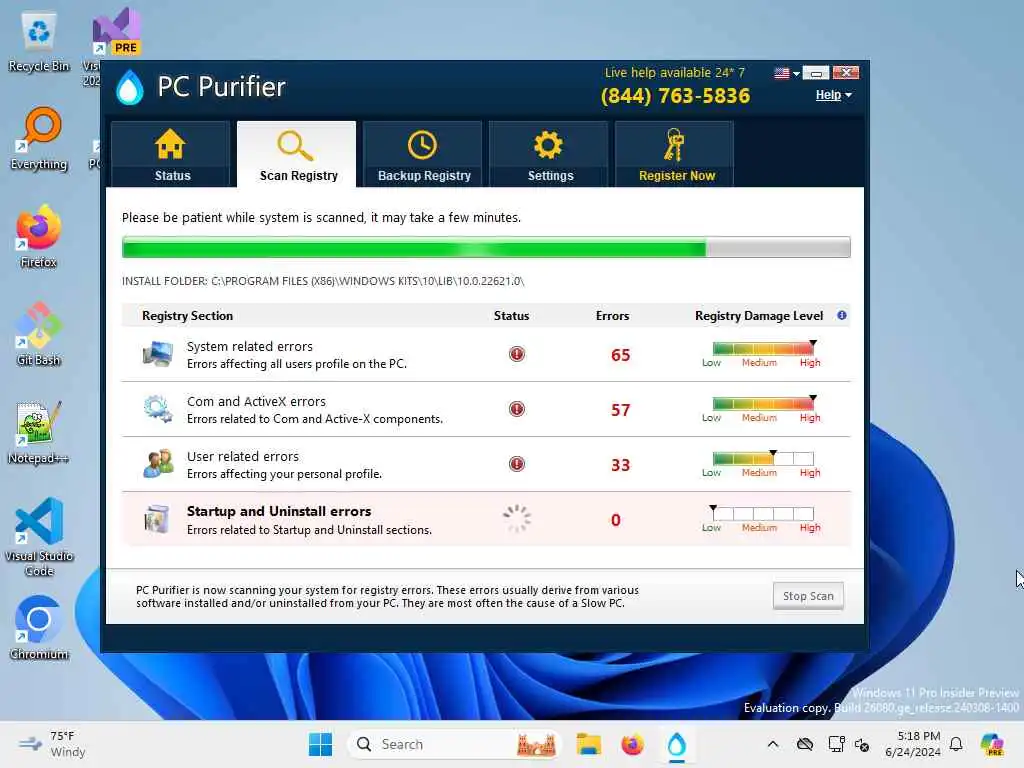Click the PC Purifier taskbar icon
This screenshot has width=1024, height=768.
pos(677,744)
